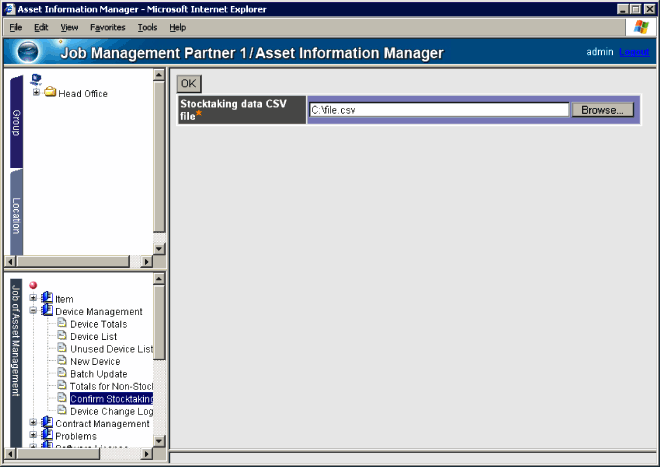
Task: Minimize the Internet Explorer window
Action: (623, 9)
